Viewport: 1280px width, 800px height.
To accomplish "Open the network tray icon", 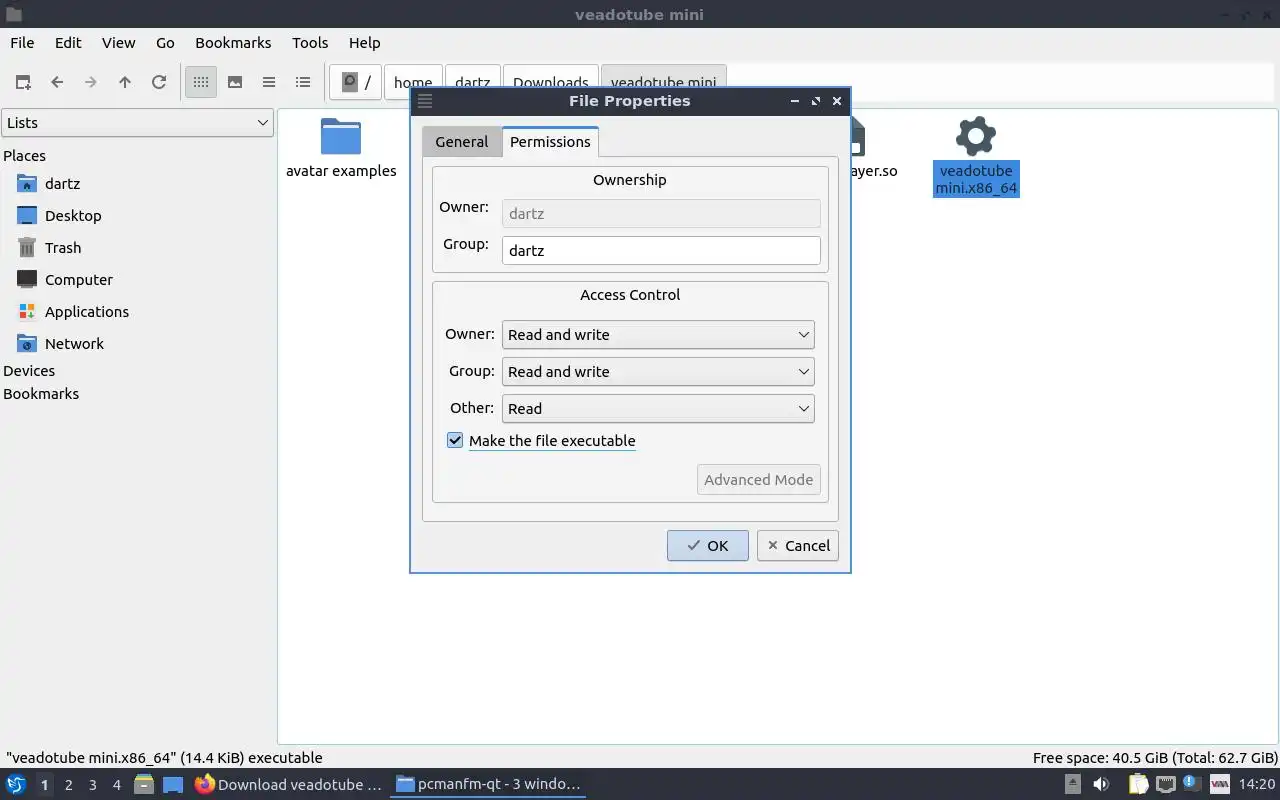I will (x=1166, y=785).
